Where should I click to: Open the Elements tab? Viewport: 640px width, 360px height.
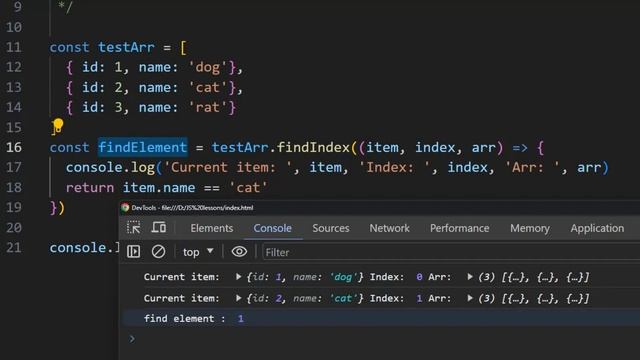[212, 228]
